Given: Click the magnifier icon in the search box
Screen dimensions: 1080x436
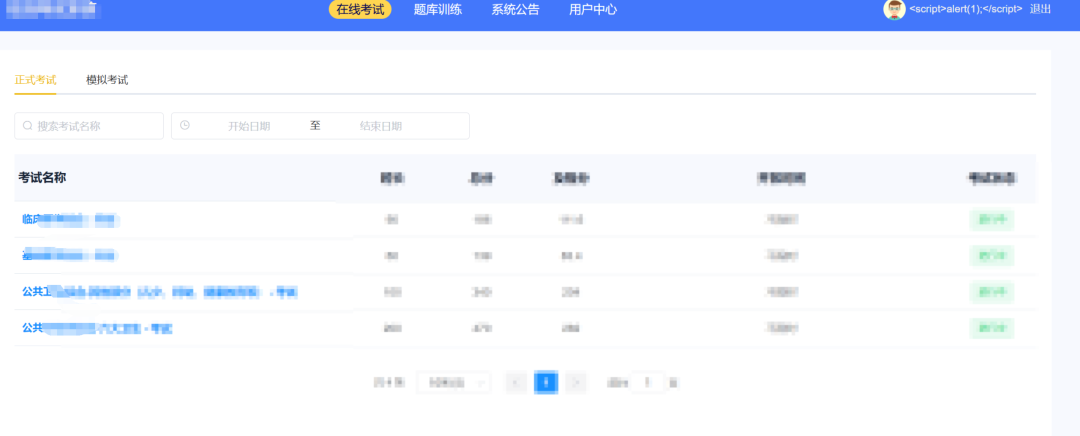Looking at the screenshot, I should coord(28,126).
